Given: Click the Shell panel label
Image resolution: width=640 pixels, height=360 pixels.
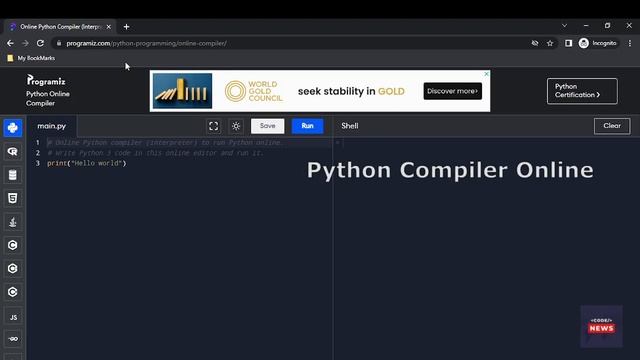Looking at the screenshot, I should 350,126.
